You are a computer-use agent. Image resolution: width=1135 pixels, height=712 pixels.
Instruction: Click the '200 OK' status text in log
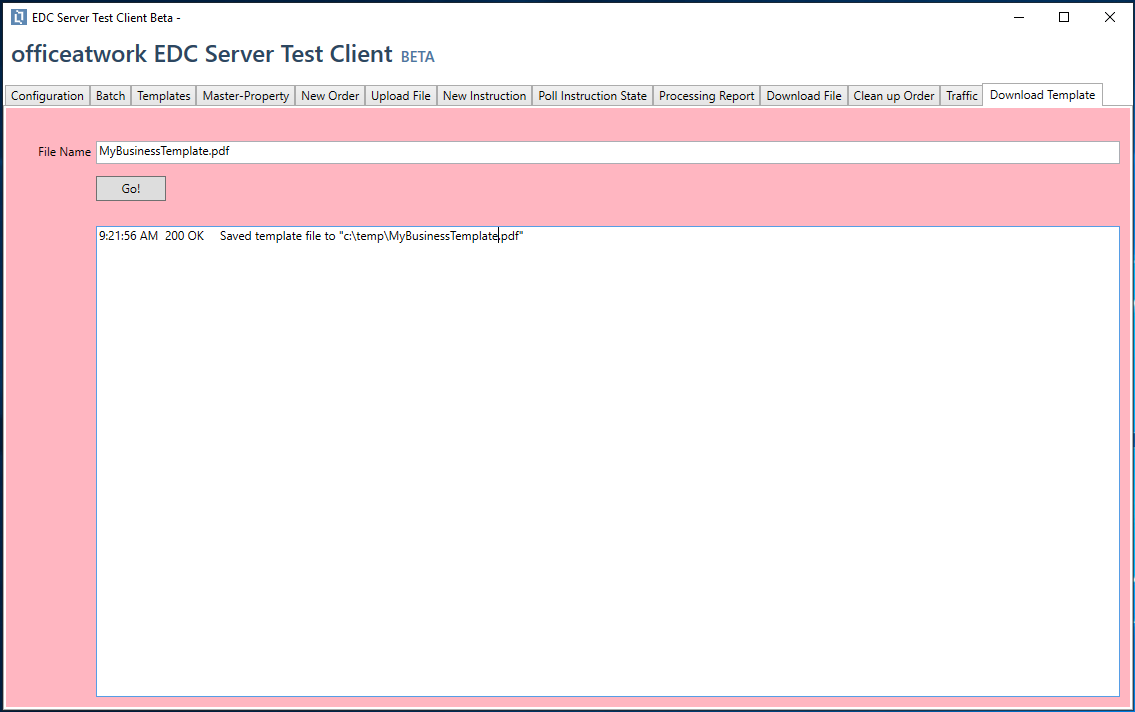[x=185, y=236]
